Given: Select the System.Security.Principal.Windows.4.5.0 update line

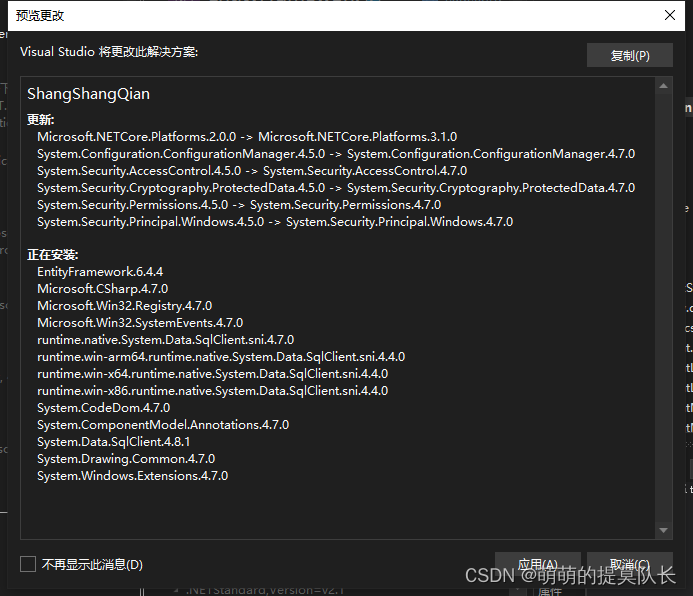Looking at the screenshot, I should pyautogui.click(x=275, y=222).
